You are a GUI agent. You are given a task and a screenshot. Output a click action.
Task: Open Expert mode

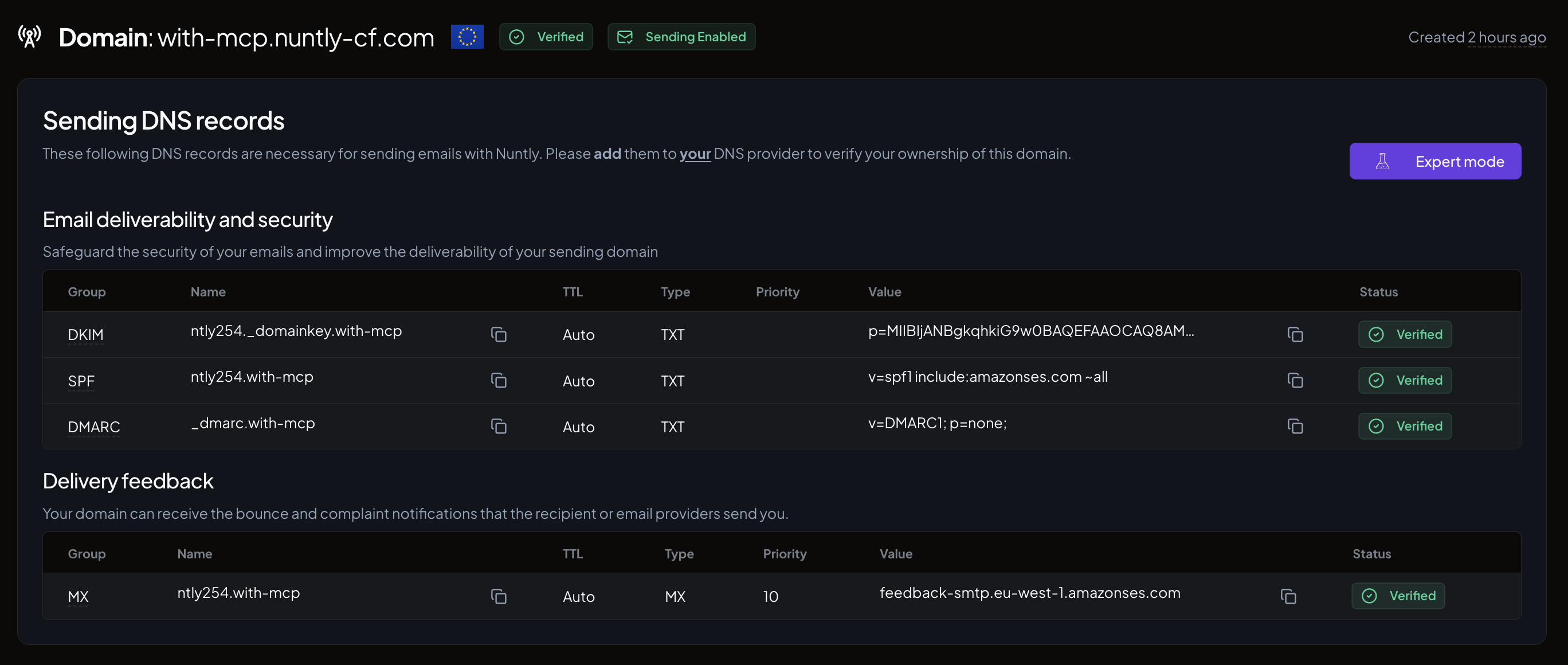pyautogui.click(x=1434, y=162)
